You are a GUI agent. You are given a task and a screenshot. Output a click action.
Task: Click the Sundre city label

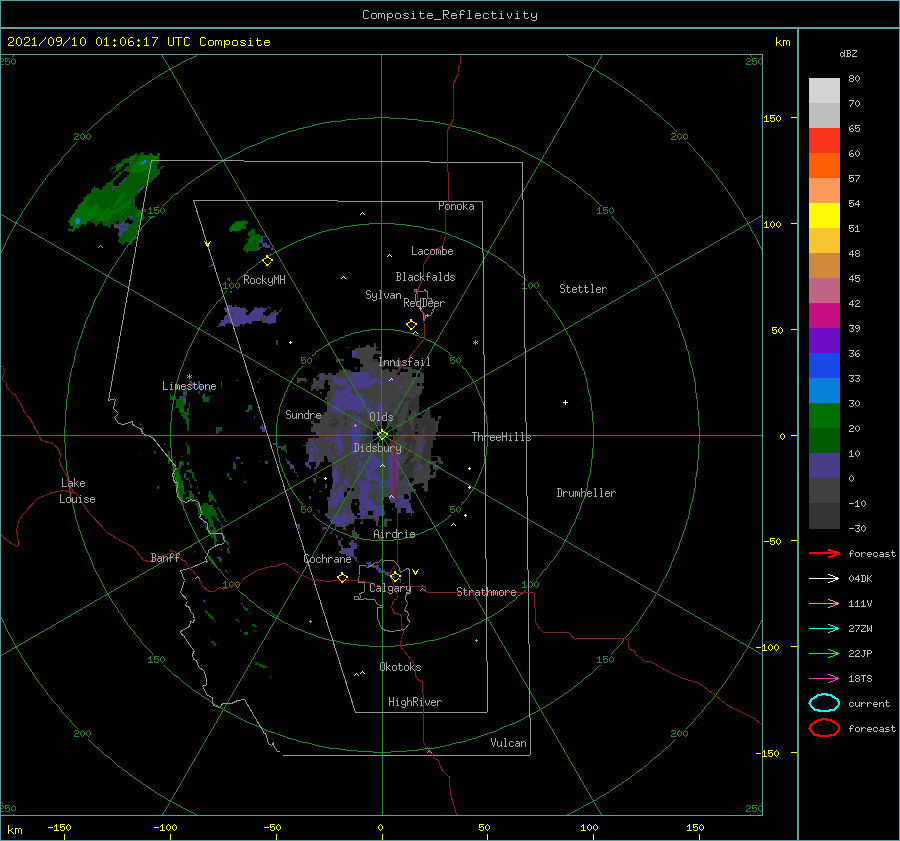303,415
